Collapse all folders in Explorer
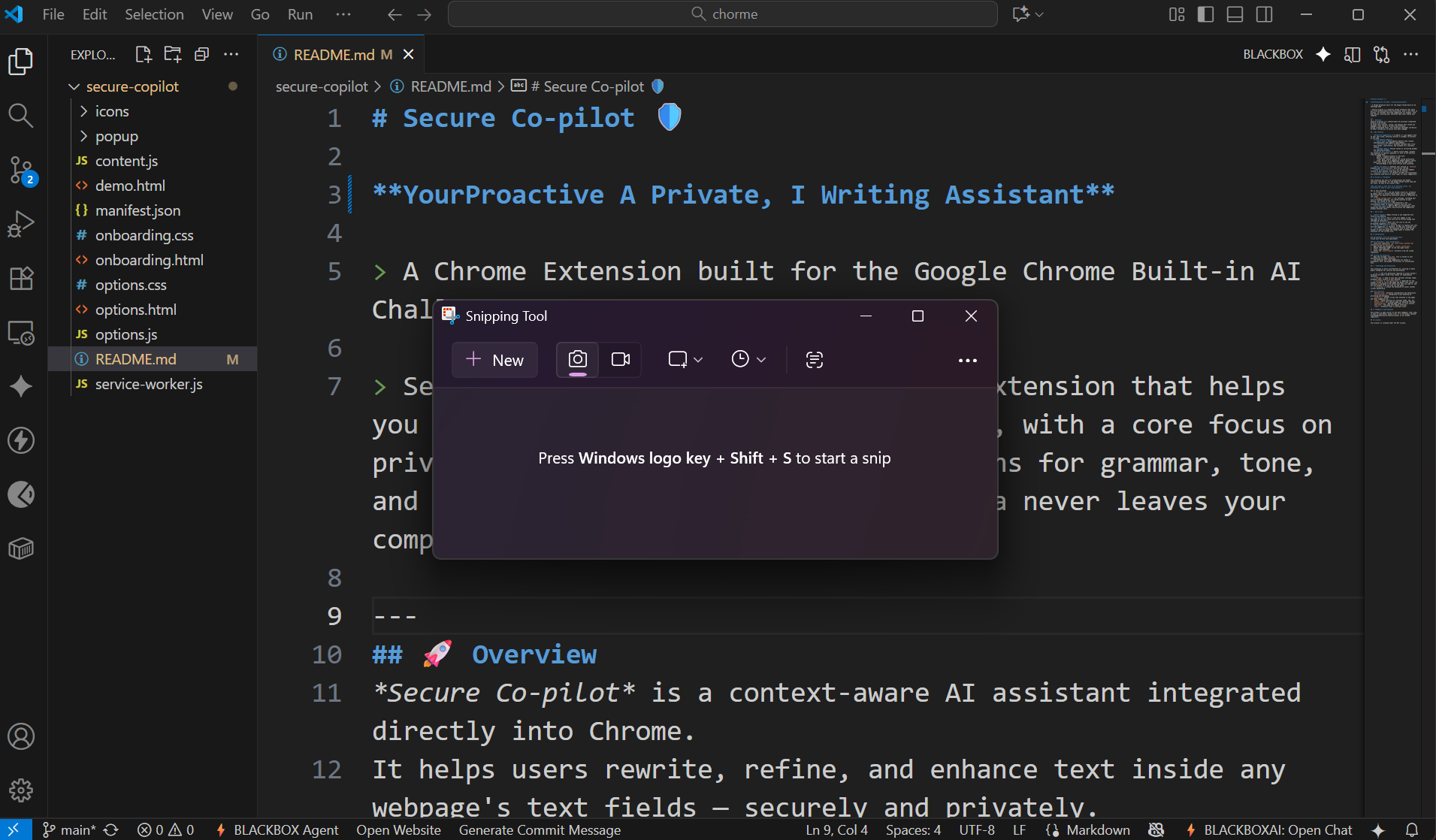 pos(201,54)
